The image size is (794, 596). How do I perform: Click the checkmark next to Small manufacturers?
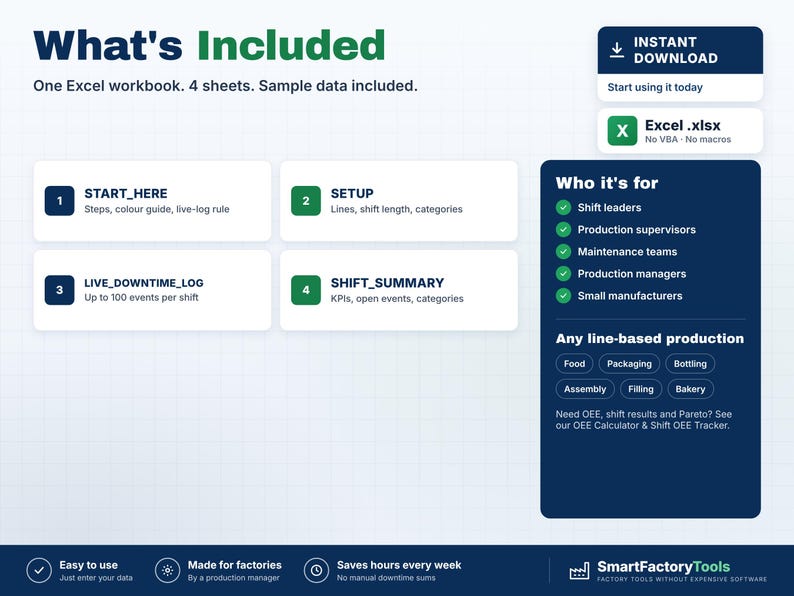pos(563,296)
